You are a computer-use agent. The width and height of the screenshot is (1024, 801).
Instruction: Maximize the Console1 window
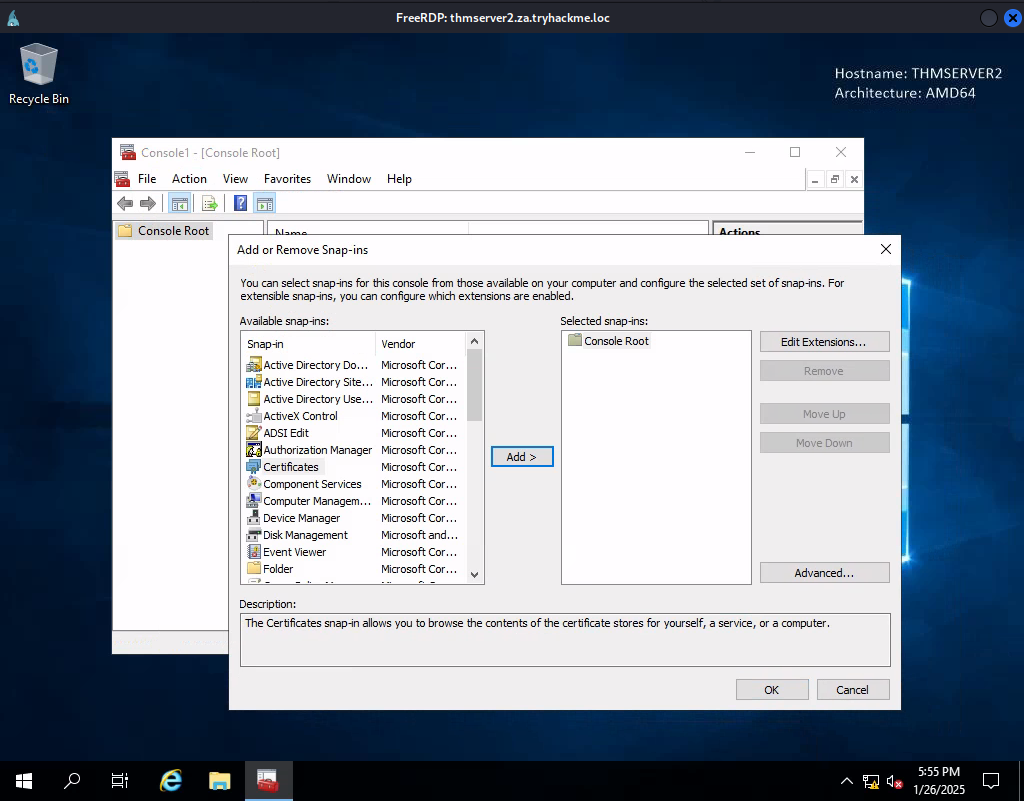pyautogui.click(x=795, y=152)
